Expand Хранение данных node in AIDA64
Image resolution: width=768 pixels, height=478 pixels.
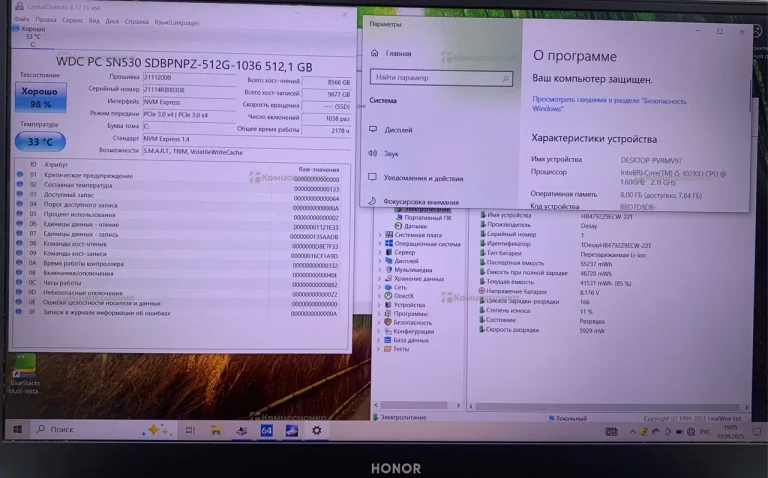pyautogui.click(x=379, y=278)
